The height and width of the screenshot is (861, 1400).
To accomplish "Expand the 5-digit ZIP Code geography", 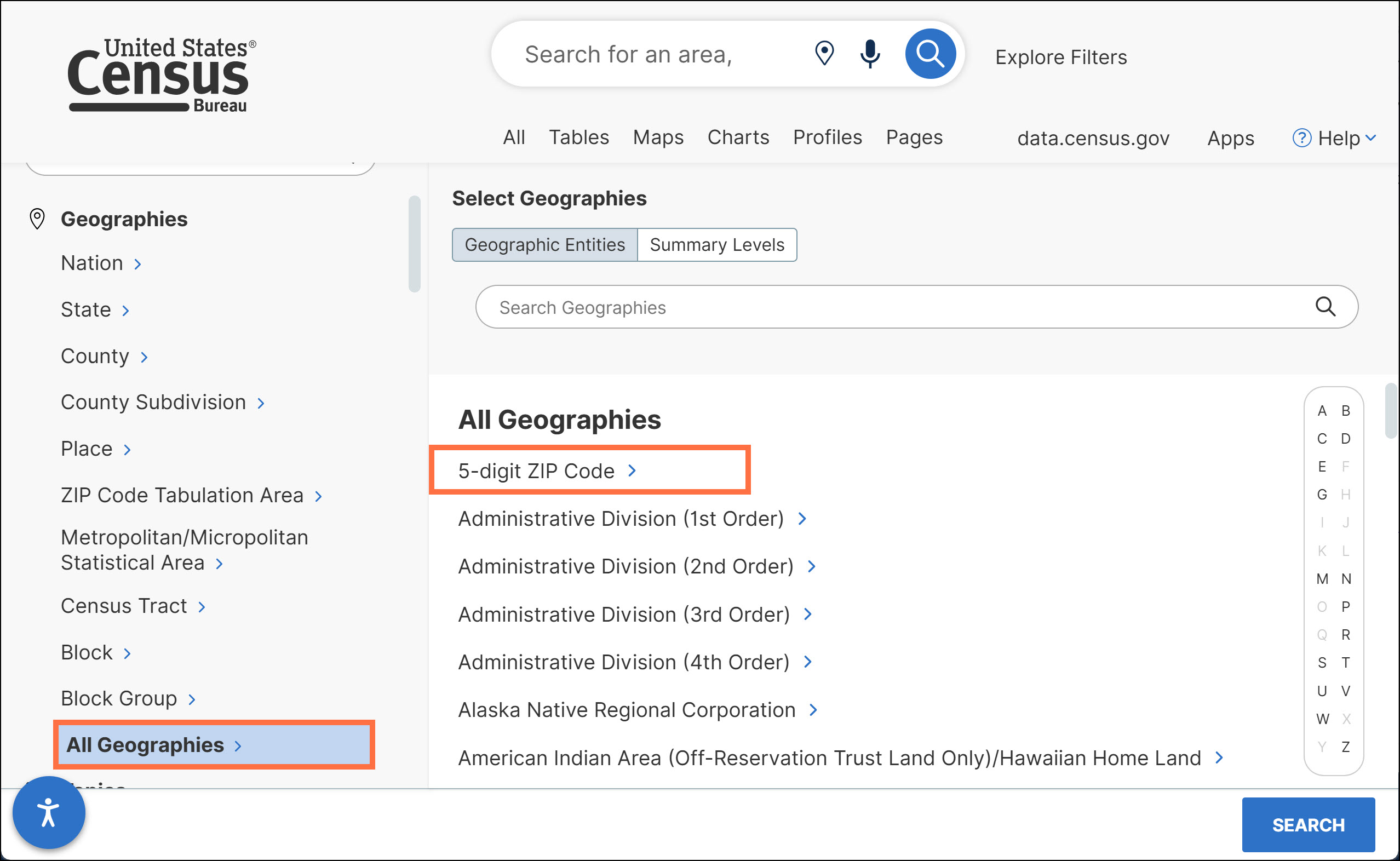I will [547, 471].
